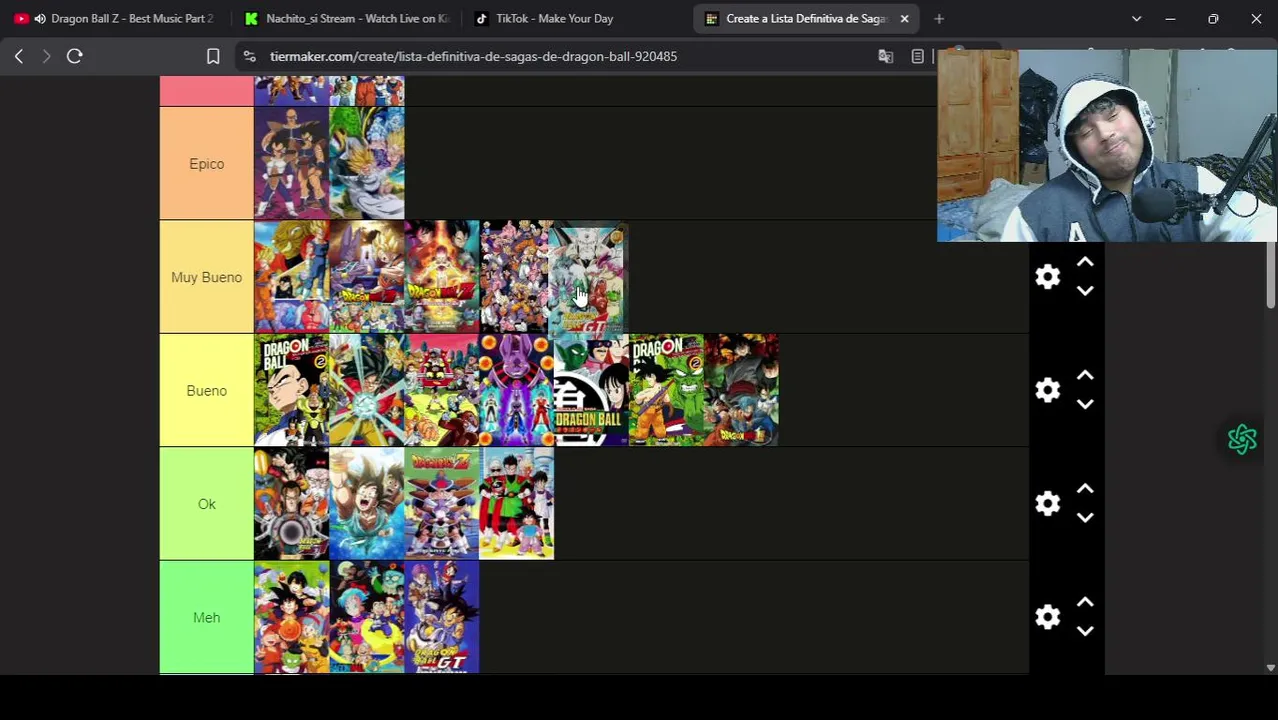View site information icon beside URL

click(x=249, y=57)
